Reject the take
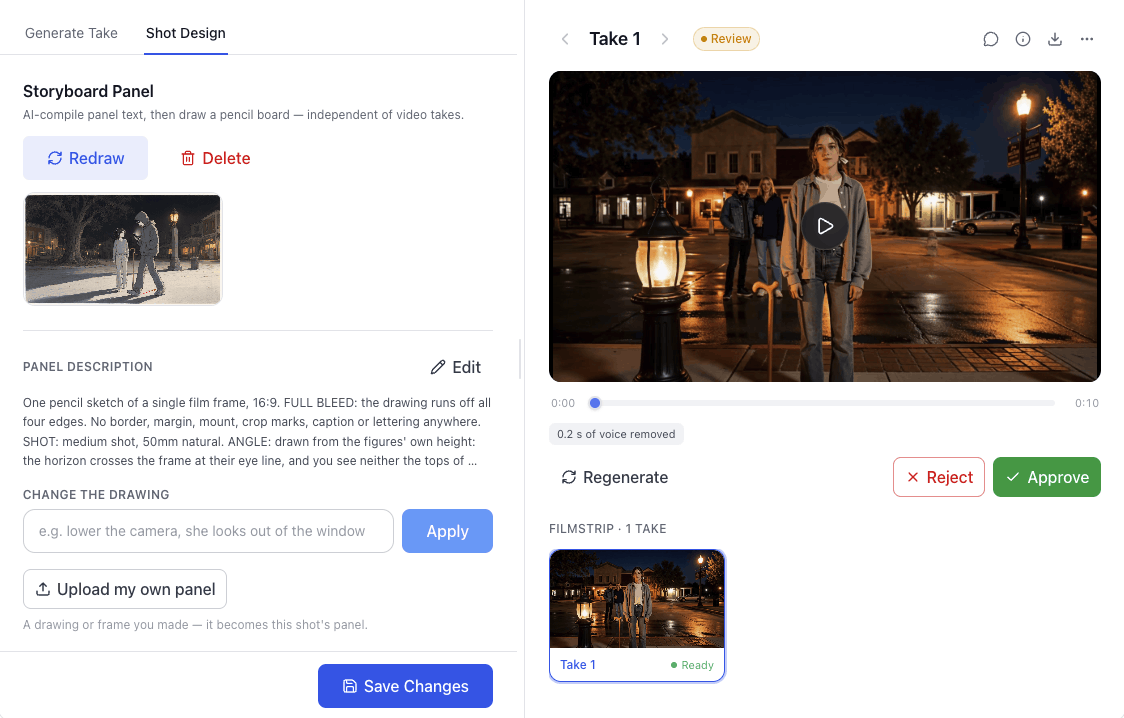 tap(939, 477)
